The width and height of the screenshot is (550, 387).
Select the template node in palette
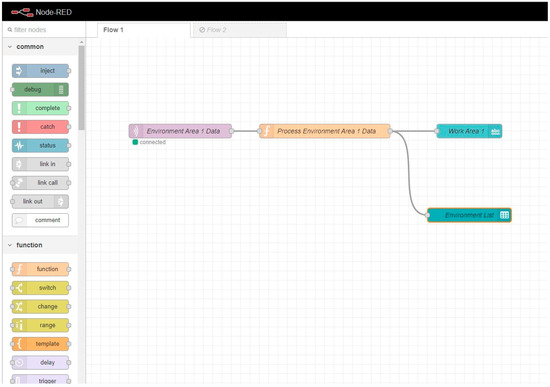tap(40, 344)
